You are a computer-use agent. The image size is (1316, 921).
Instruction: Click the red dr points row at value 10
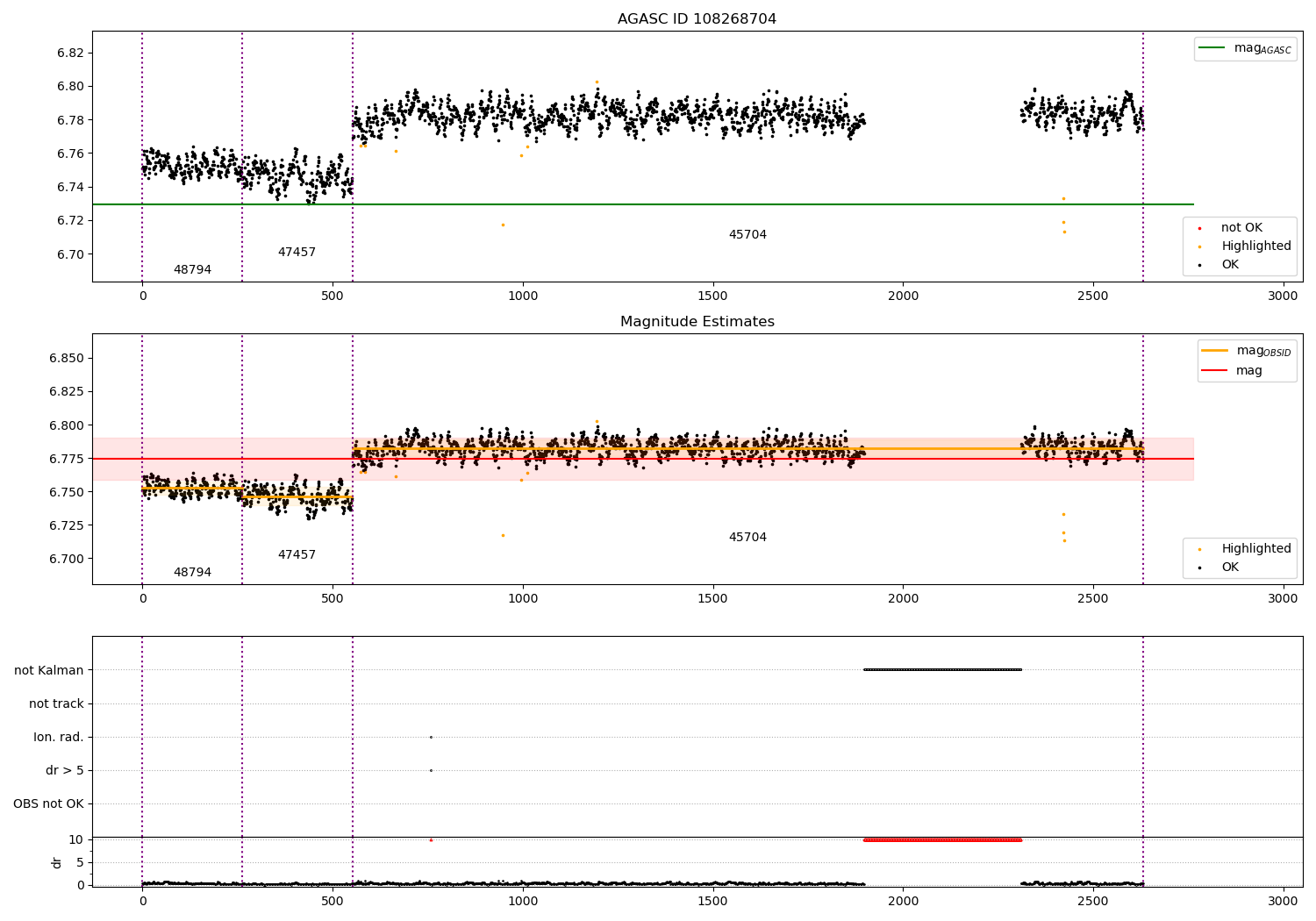click(x=942, y=839)
